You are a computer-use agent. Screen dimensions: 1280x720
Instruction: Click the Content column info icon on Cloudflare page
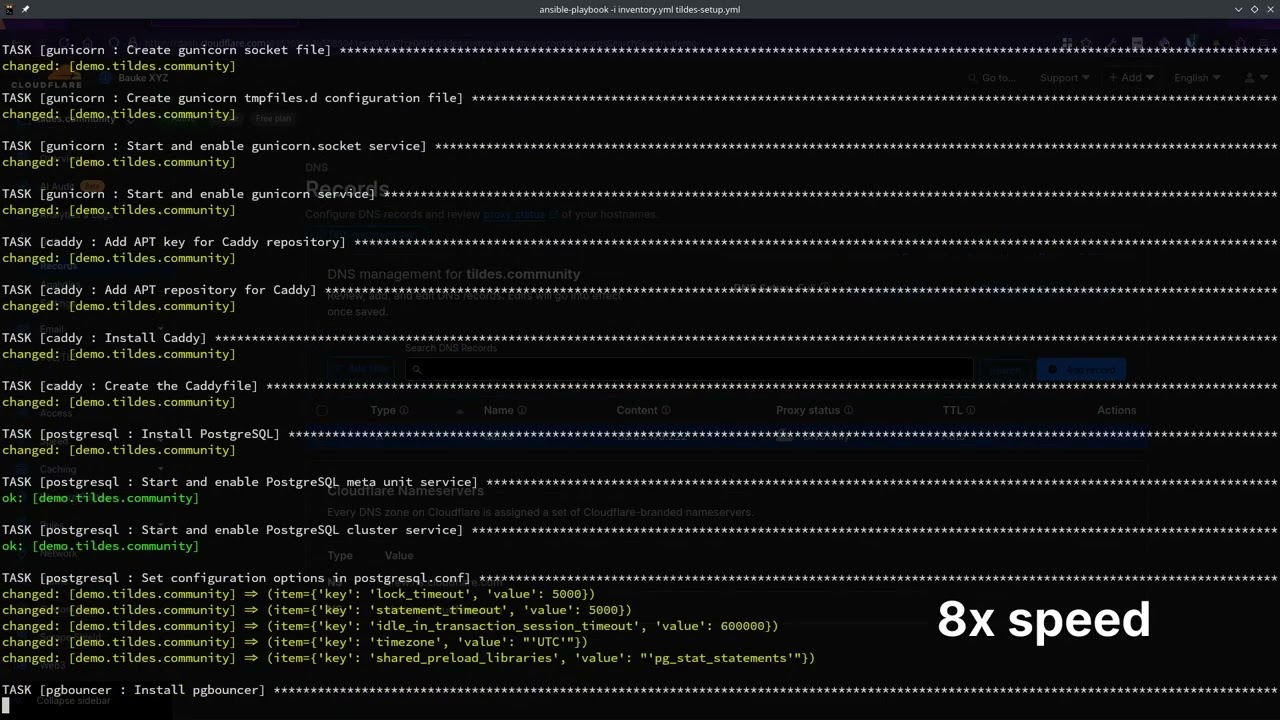click(666, 410)
